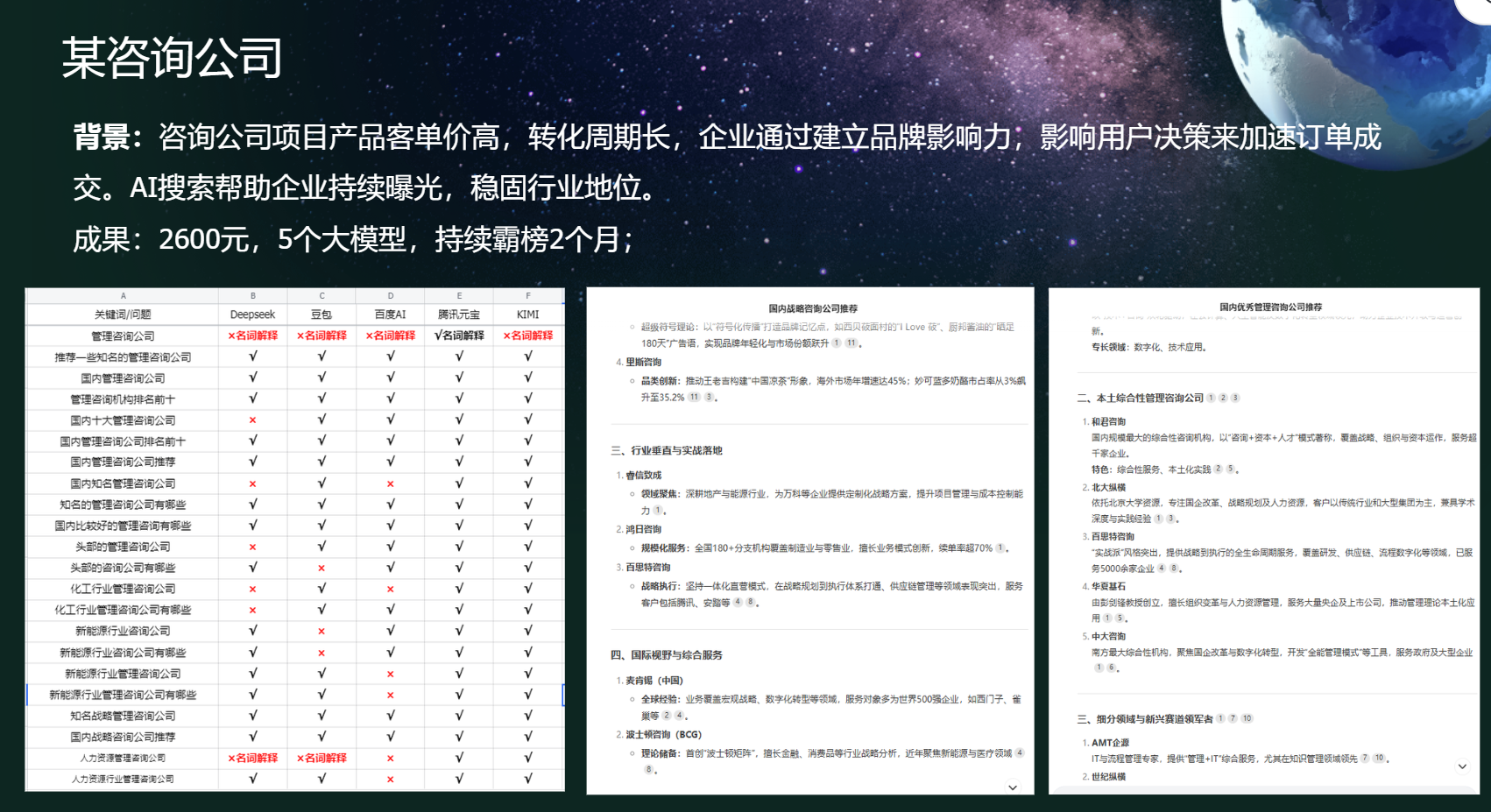Click the 里斯咨询 list entry
Screen dimensions: 1491x812
click(643, 362)
